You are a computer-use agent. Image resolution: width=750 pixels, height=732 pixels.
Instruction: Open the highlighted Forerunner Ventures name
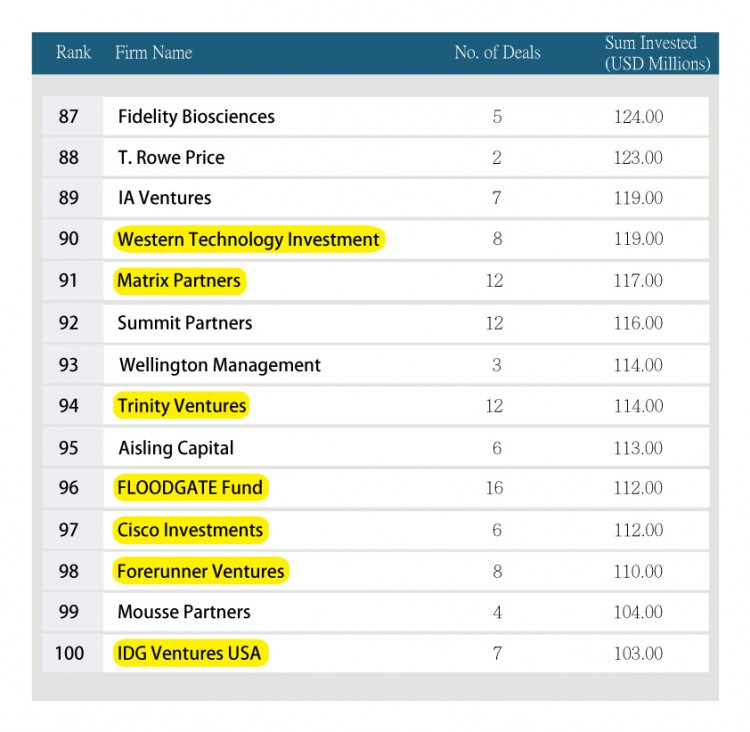pos(201,572)
